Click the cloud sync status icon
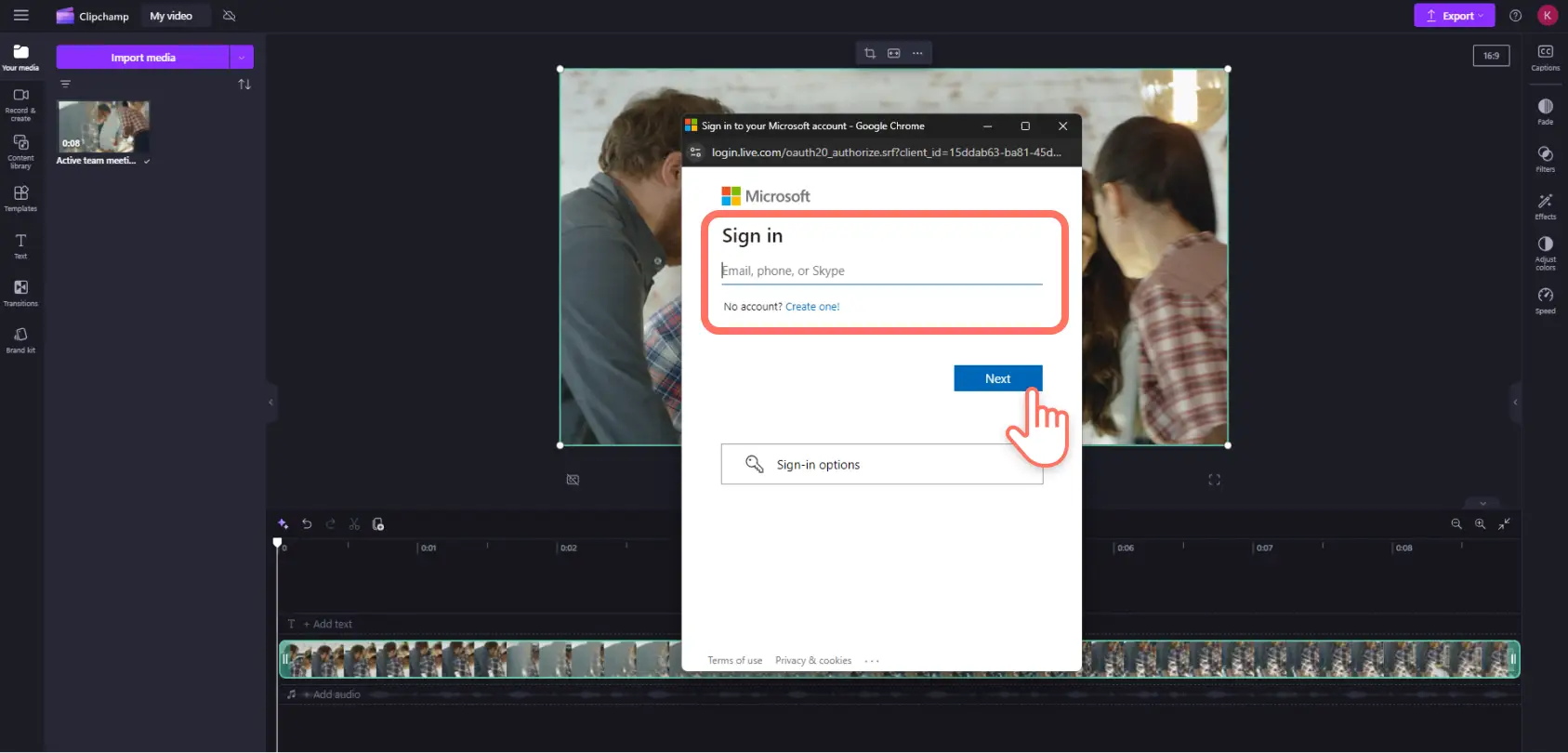Screen dimensions: 1568x753 (229, 16)
